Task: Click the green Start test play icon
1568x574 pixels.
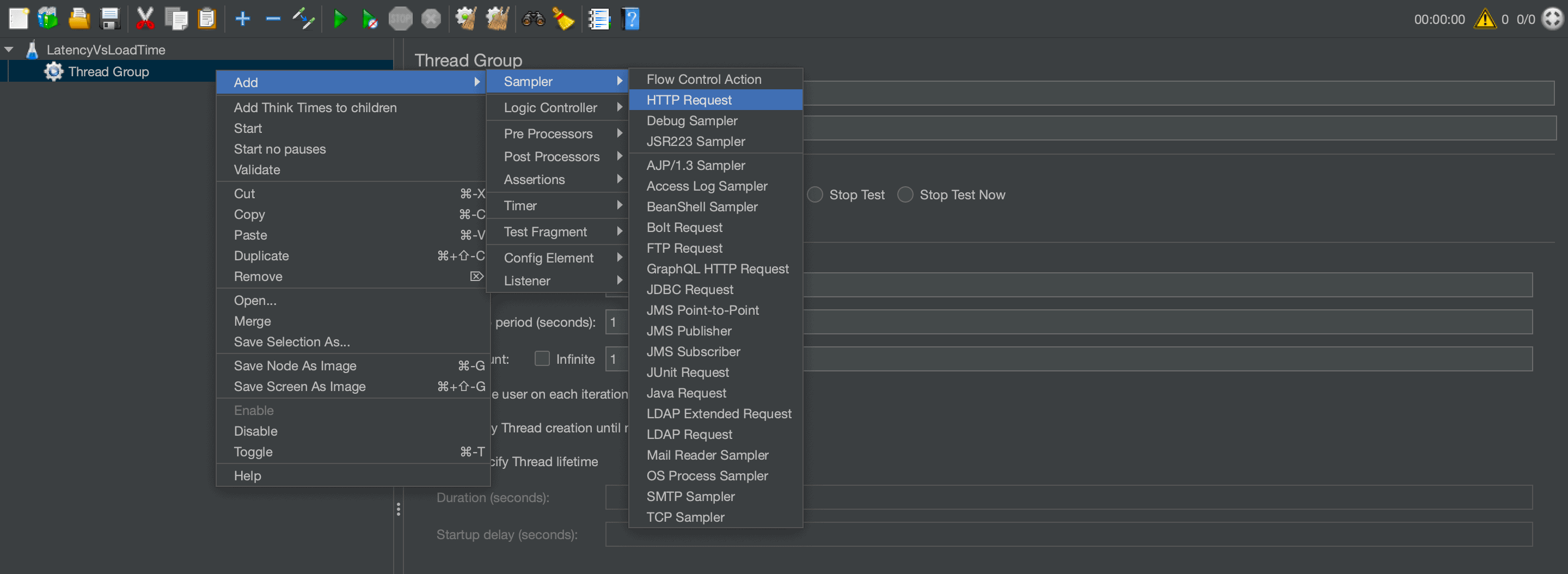Action: pos(339,19)
